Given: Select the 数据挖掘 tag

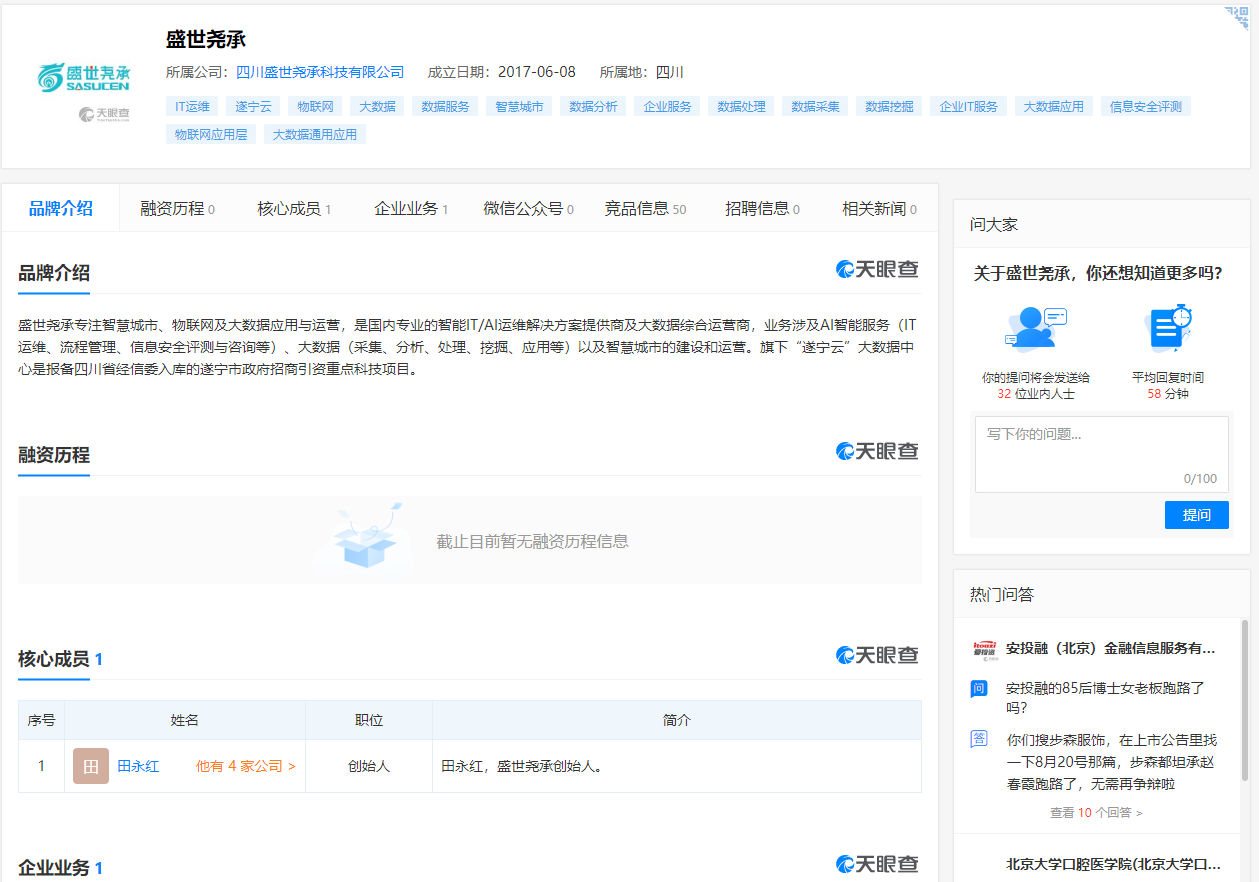Looking at the screenshot, I should tap(889, 106).
